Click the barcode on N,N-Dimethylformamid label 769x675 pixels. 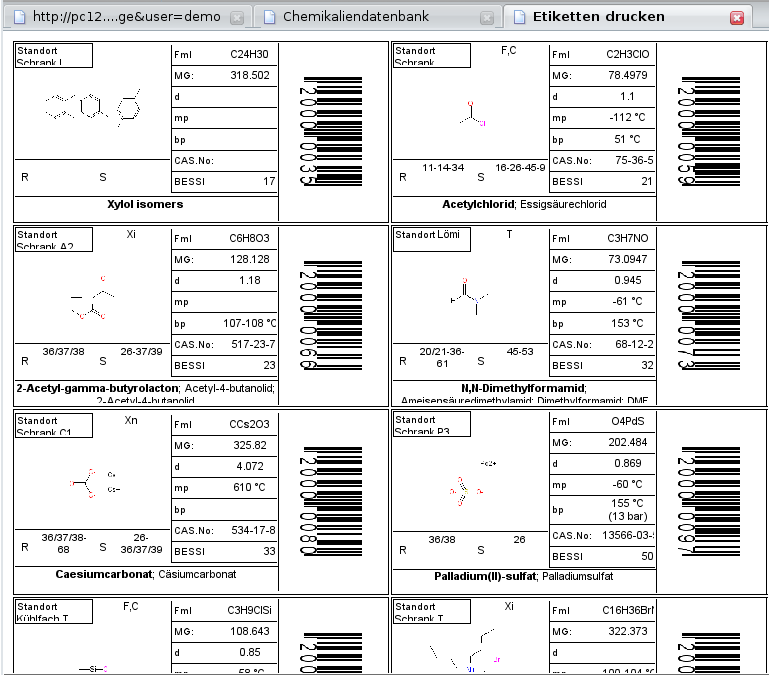[709, 315]
